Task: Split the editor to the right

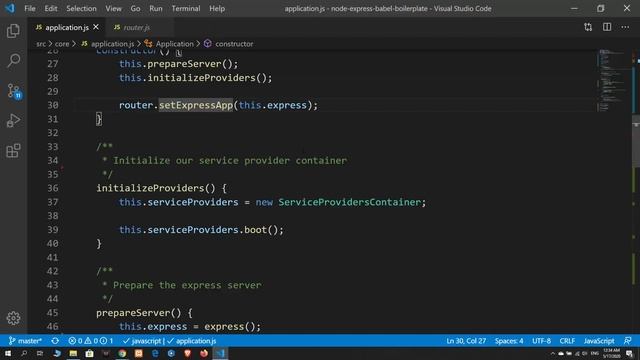Action: click(x=607, y=27)
